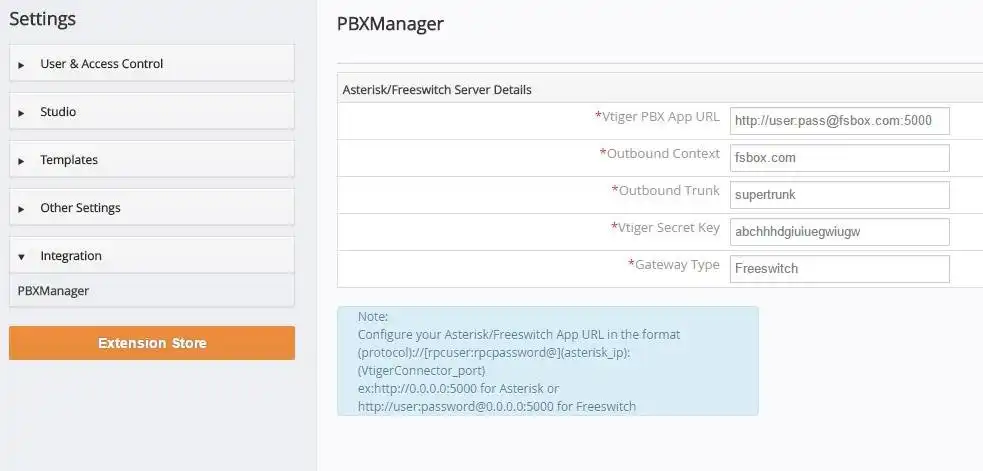The width and height of the screenshot is (983, 471).
Task: Collapse the Integration section arrow
Action: [x=21, y=257]
